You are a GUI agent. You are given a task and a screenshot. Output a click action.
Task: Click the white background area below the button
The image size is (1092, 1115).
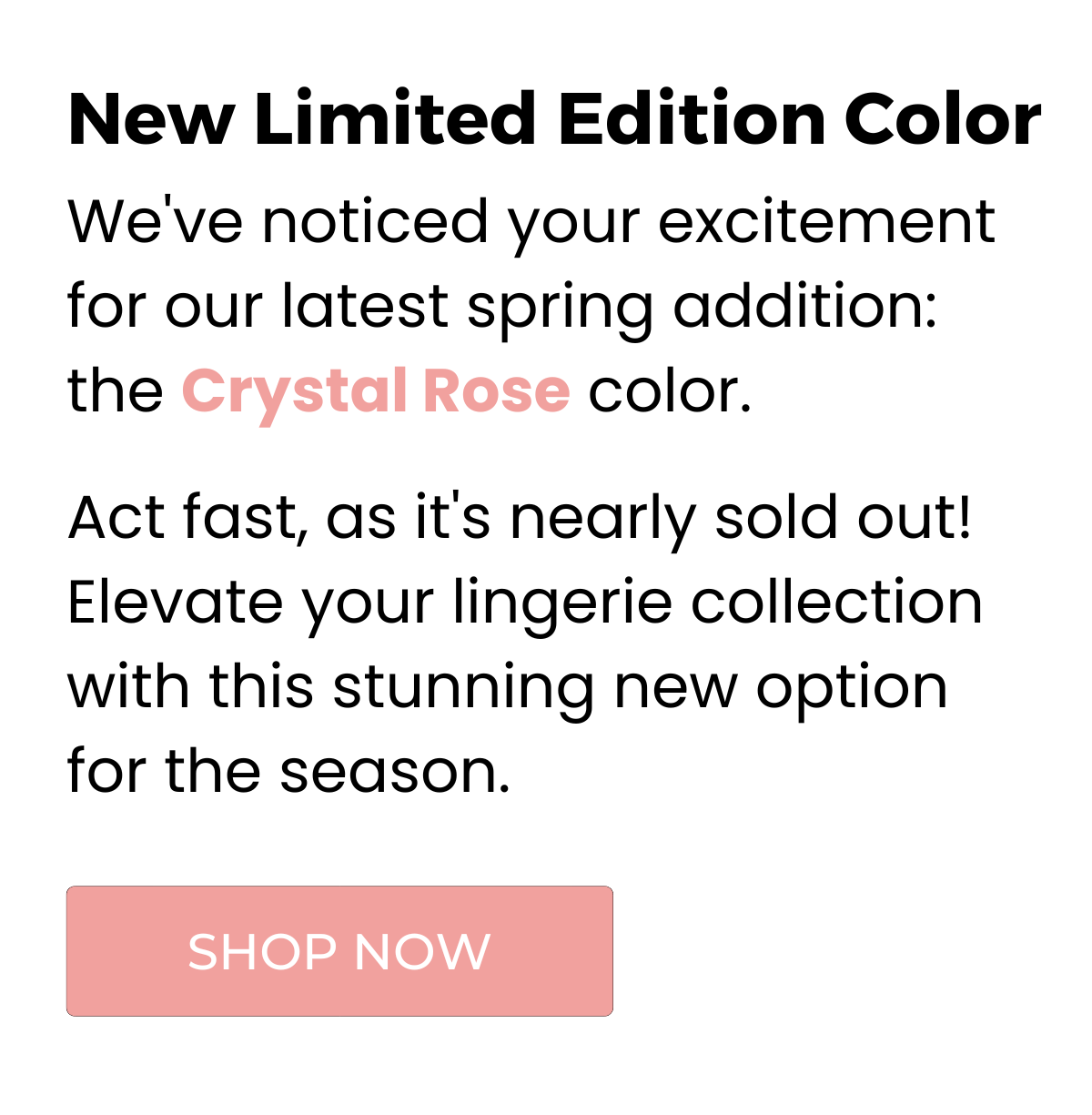pyautogui.click(x=546, y=1074)
